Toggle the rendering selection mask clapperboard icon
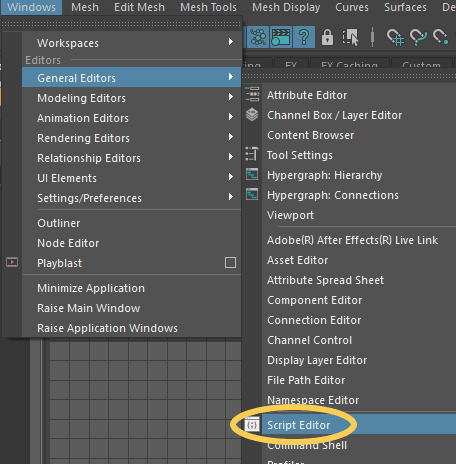The width and height of the screenshot is (456, 464). [281, 37]
